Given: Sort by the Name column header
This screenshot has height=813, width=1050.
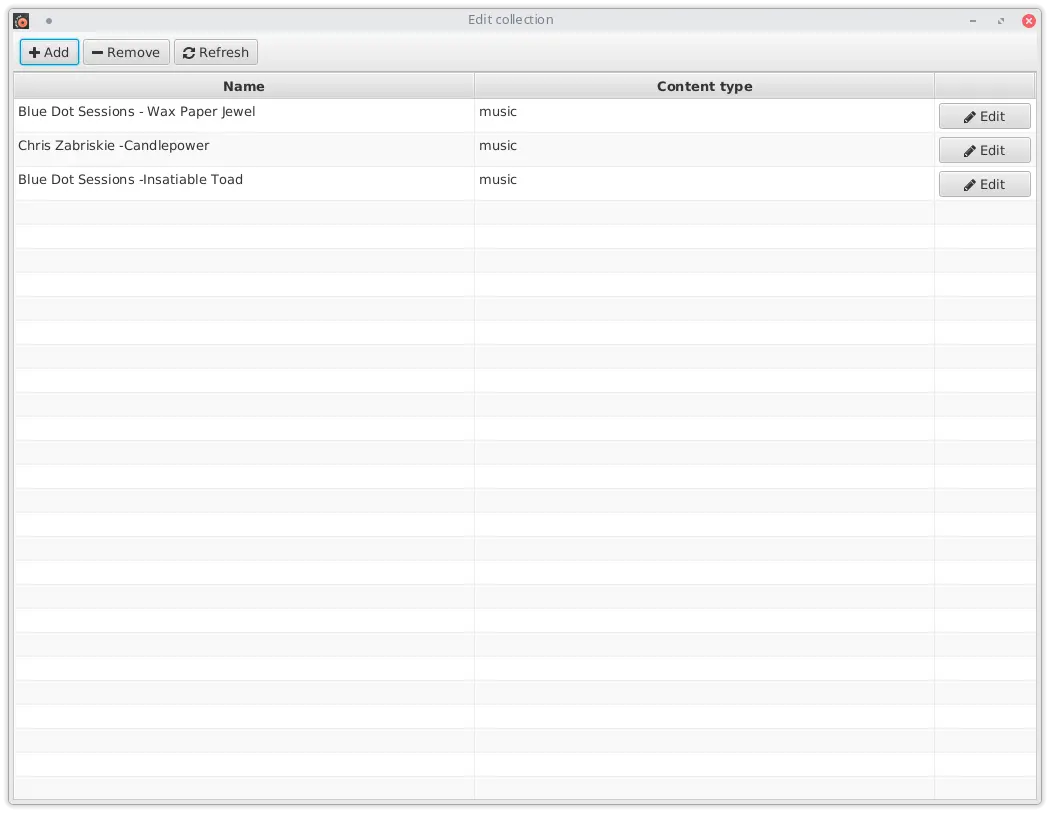Looking at the screenshot, I should pyautogui.click(x=244, y=86).
